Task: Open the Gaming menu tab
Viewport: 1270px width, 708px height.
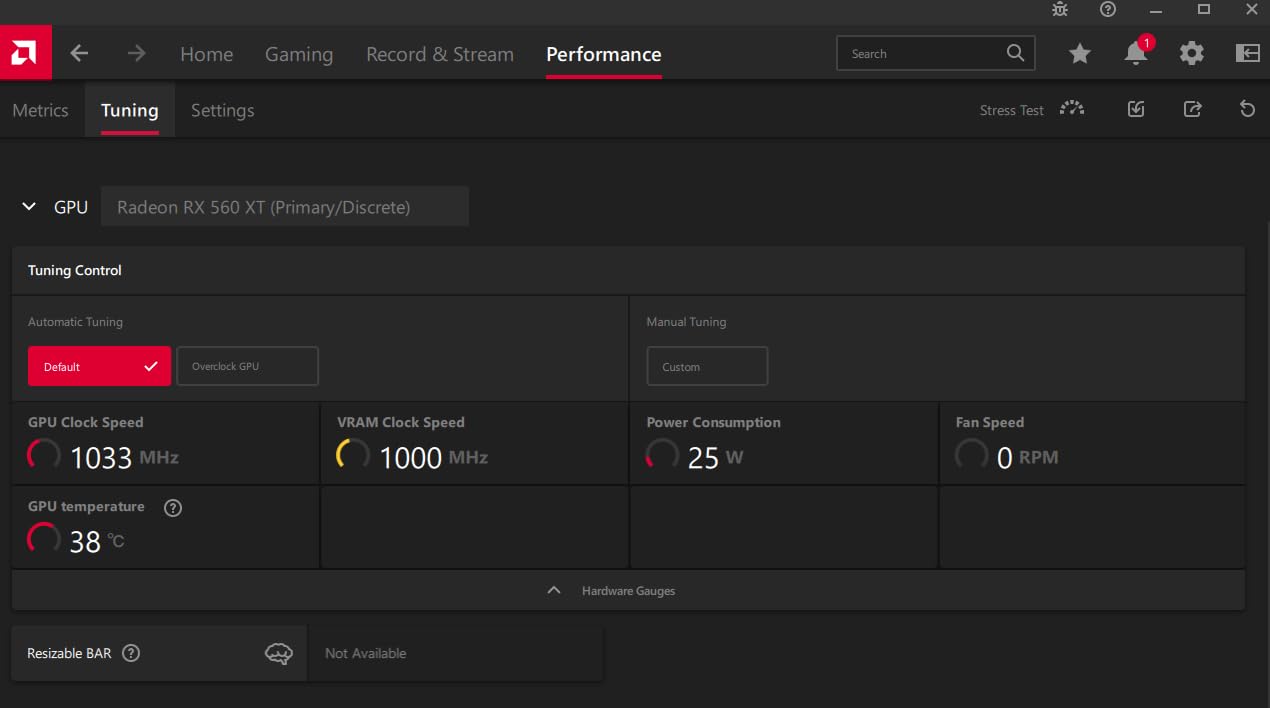Action: [298, 54]
